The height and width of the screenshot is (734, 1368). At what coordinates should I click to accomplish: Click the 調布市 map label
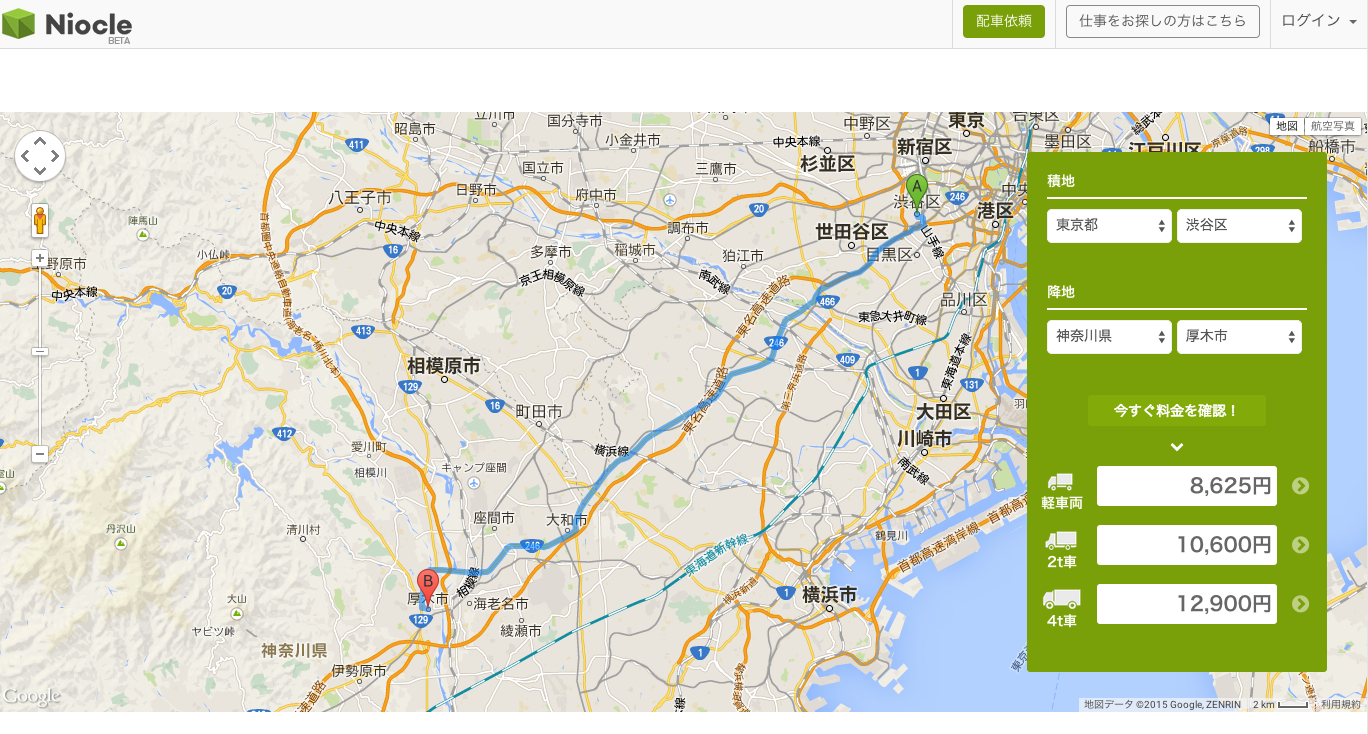pos(687,229)
